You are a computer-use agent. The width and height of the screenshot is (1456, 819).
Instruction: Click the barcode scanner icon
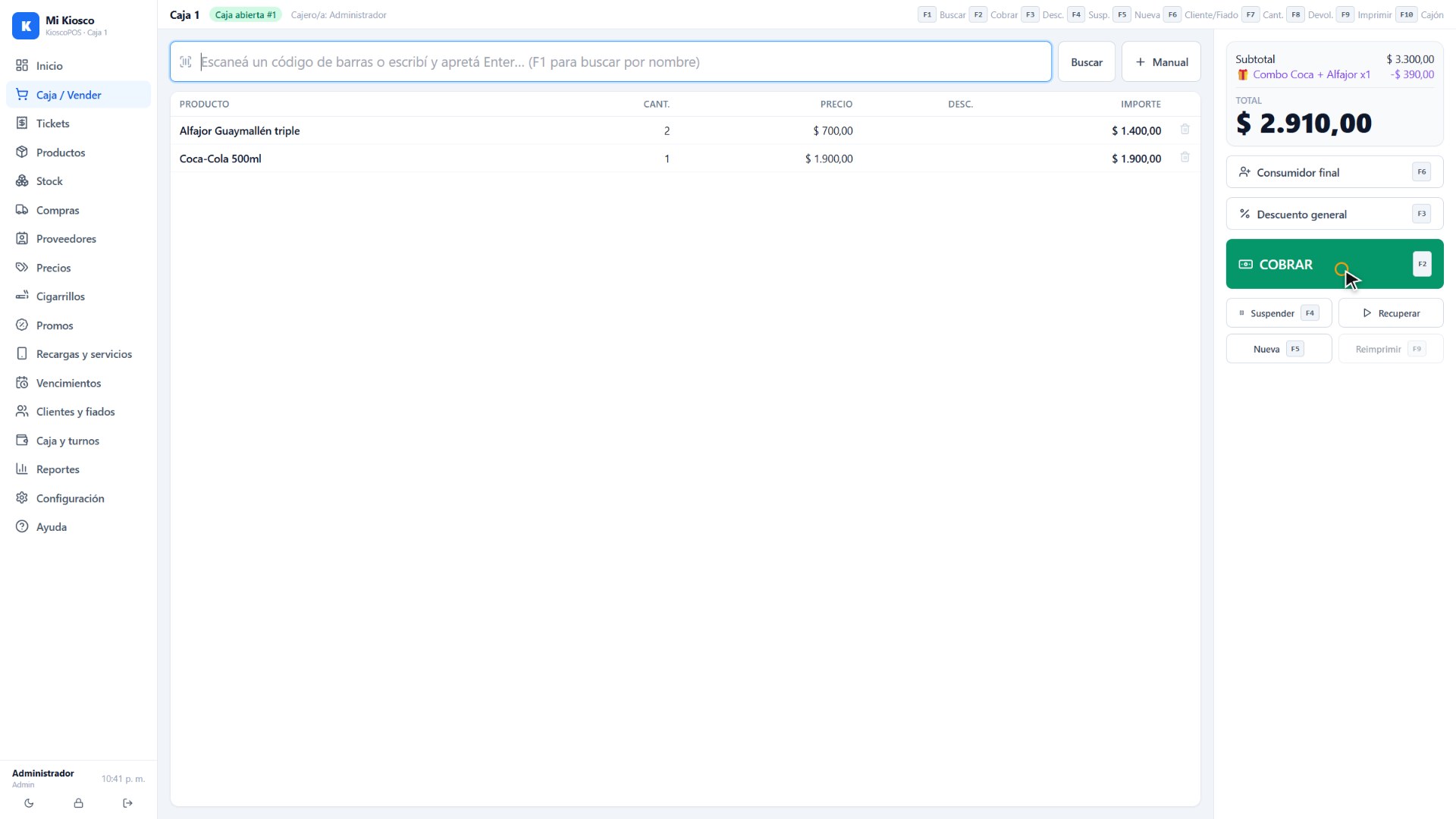pyautogui.click(x=186, y=62)
